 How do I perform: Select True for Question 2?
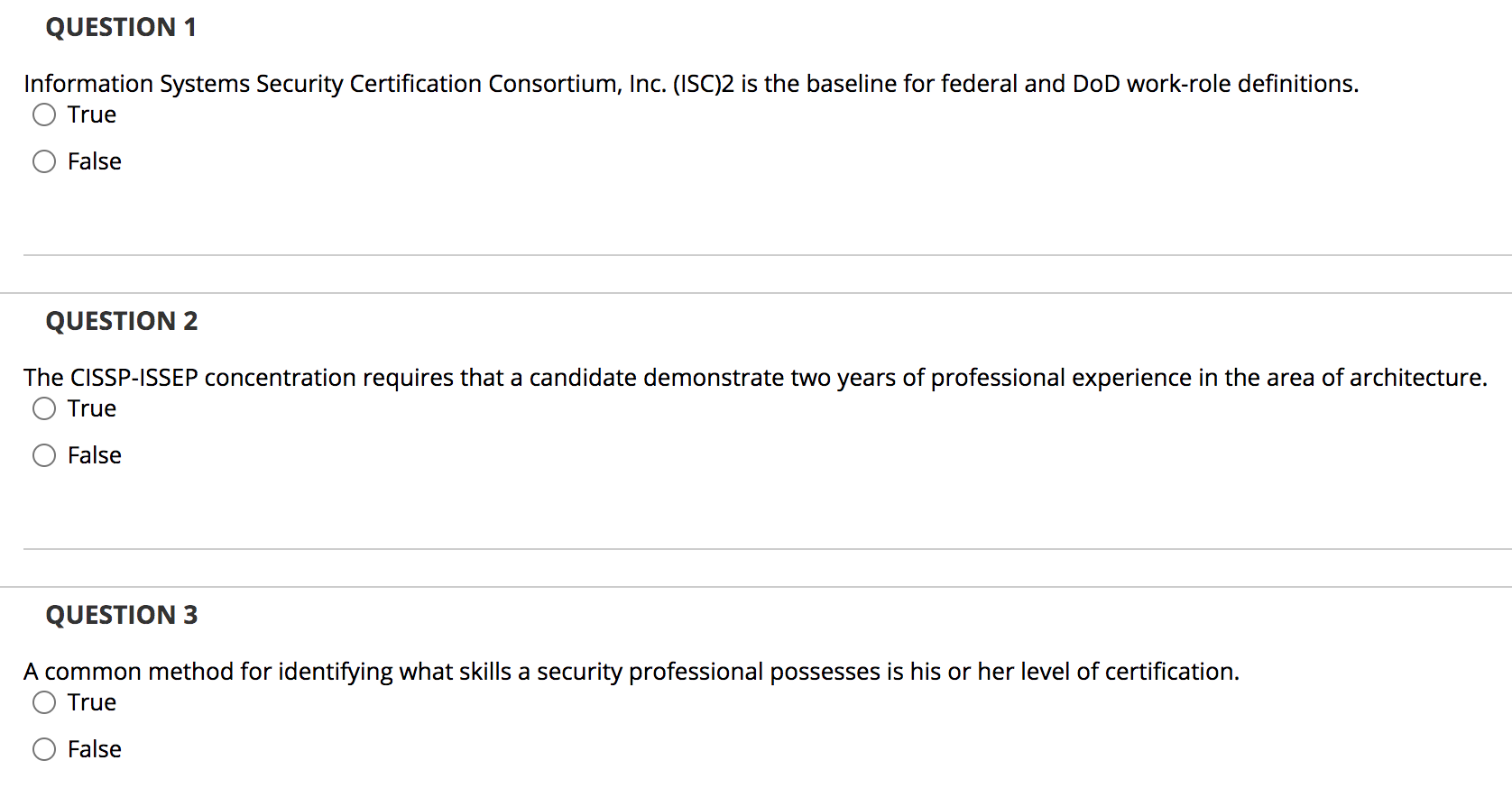tap(43, 408)
